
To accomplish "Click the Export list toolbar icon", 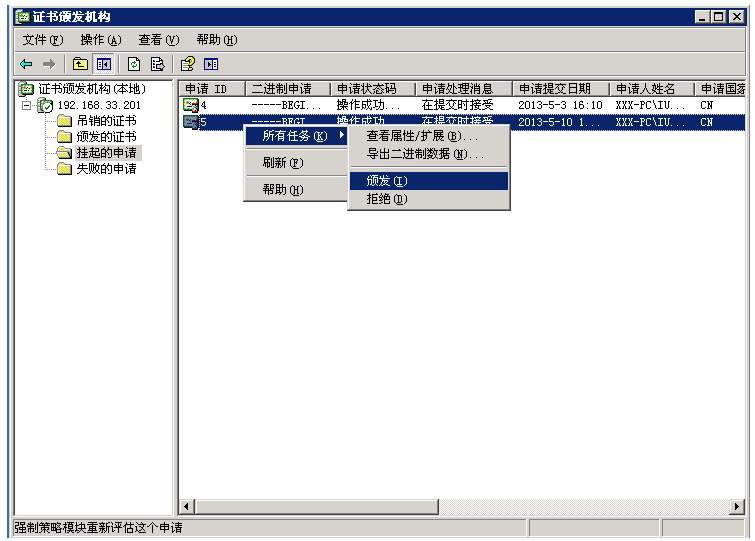I will (157, 64).
